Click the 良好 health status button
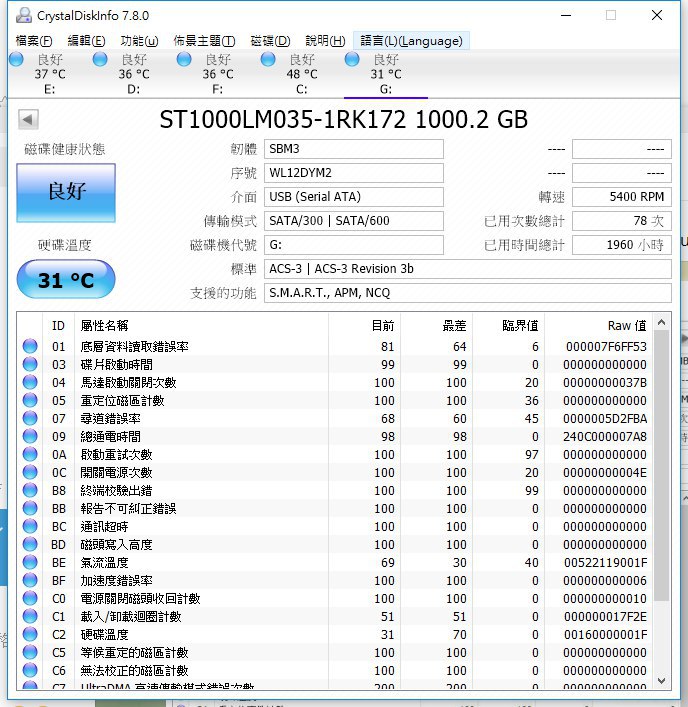Viewport: 688px width, 707px height. coord(66,192)
